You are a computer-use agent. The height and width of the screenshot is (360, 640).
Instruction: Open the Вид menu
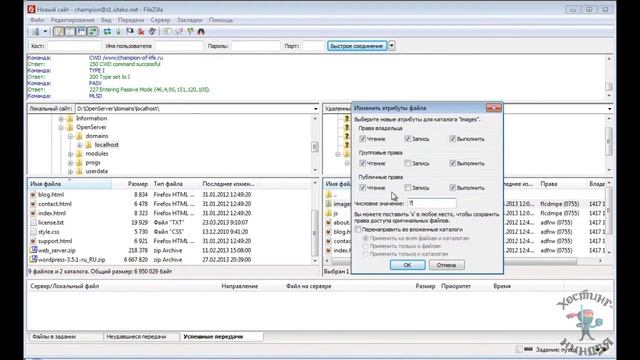(106, 20)
